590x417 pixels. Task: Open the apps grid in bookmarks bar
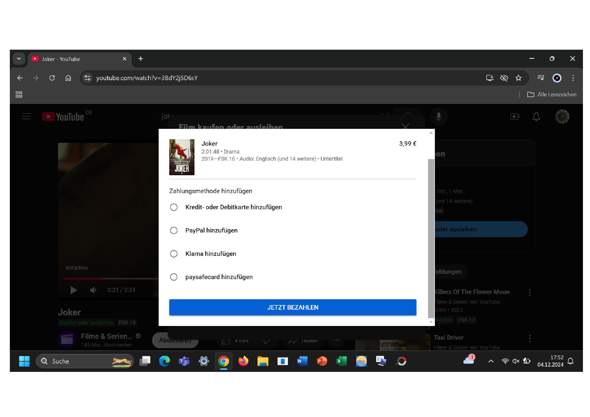pos(19,94)
